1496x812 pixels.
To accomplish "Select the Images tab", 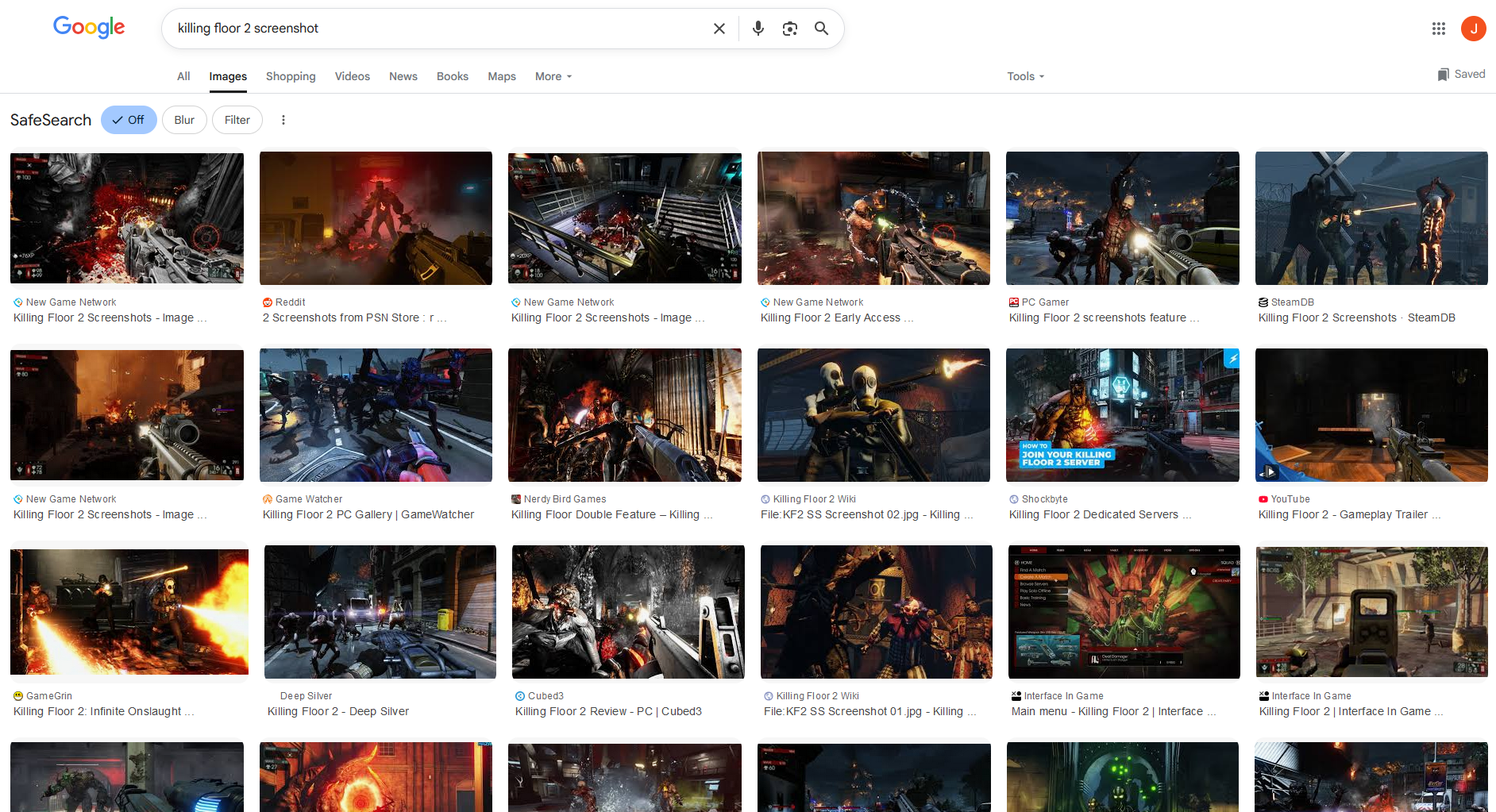I will tap(228, 76).
